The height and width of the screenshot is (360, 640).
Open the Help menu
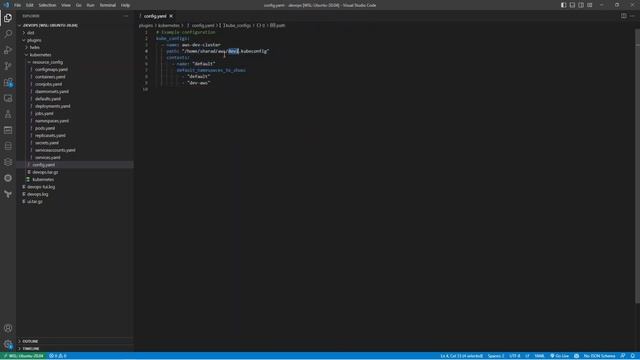[x=125, y=5]
